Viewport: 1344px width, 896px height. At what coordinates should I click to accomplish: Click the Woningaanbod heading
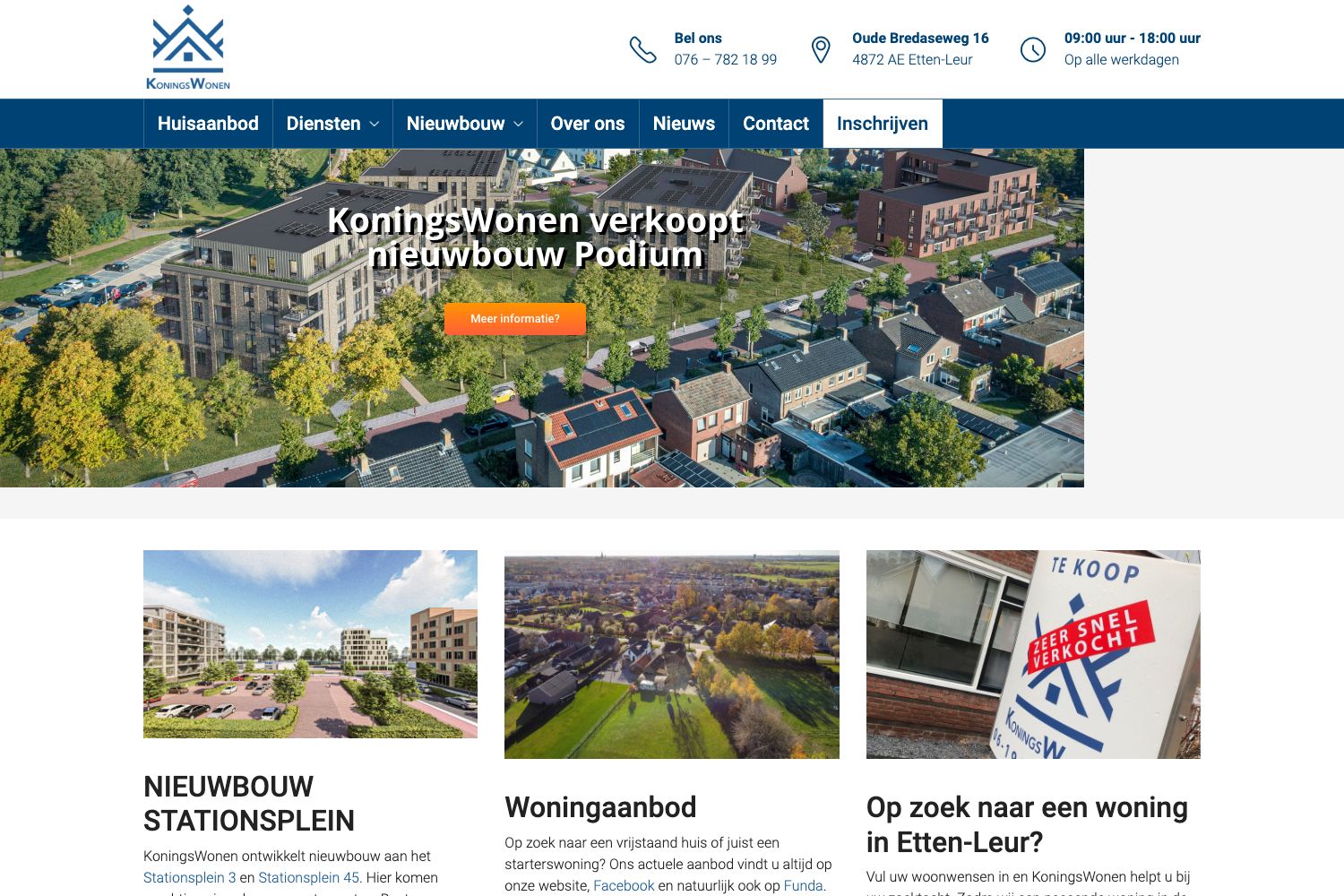pos(600,807)
